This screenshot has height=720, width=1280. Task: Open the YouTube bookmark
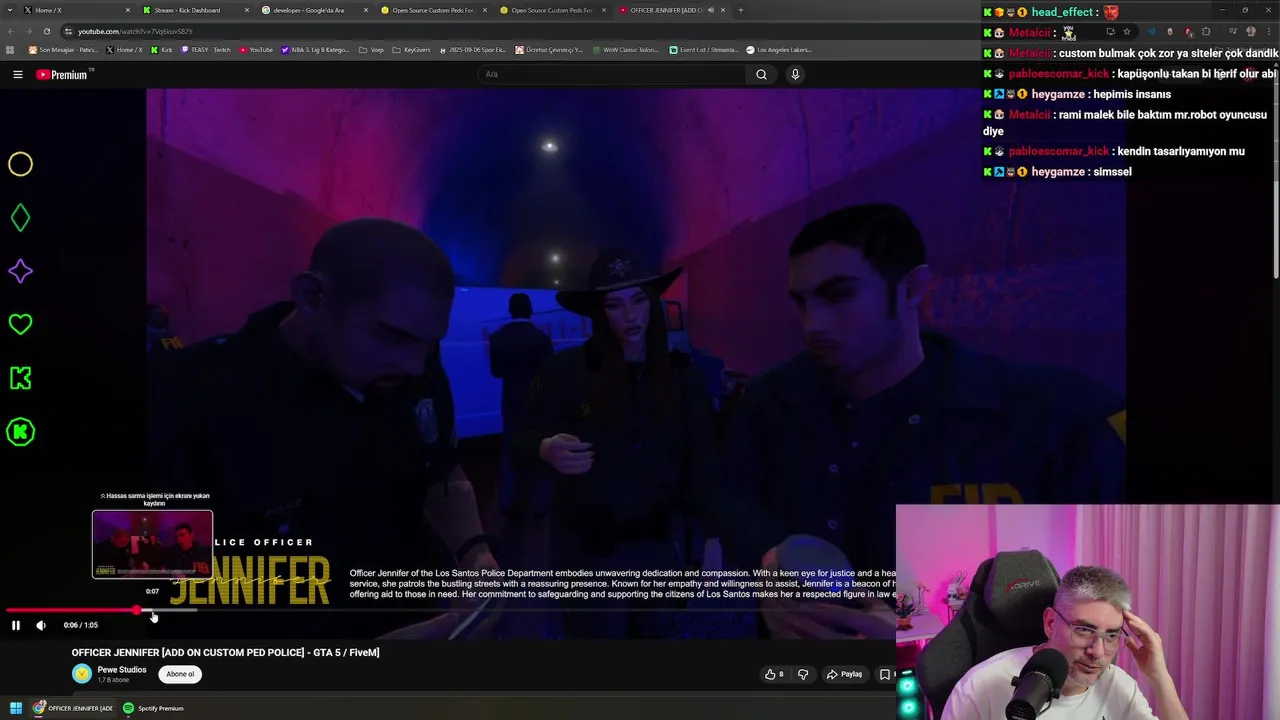point(257,50)
